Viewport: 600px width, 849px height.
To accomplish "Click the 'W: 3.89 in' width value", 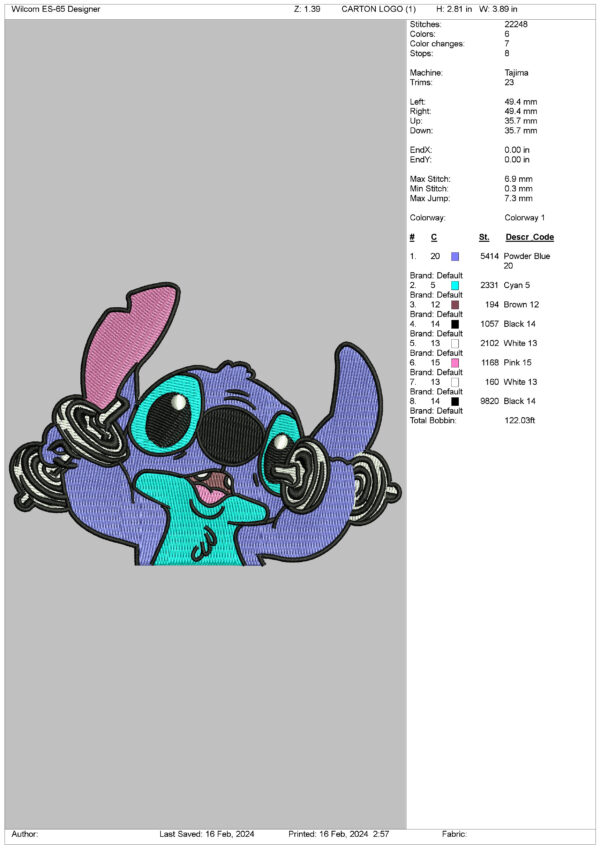I will pyautogui.click(x=498, y=9).
